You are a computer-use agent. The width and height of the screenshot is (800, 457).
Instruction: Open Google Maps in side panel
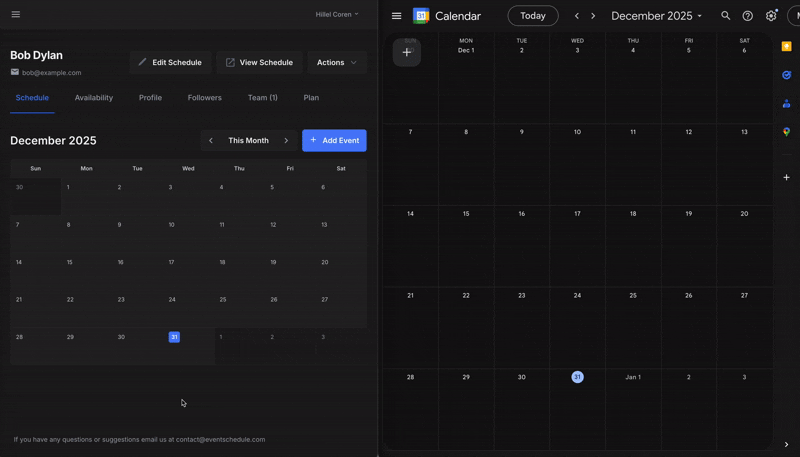[787, 132]
